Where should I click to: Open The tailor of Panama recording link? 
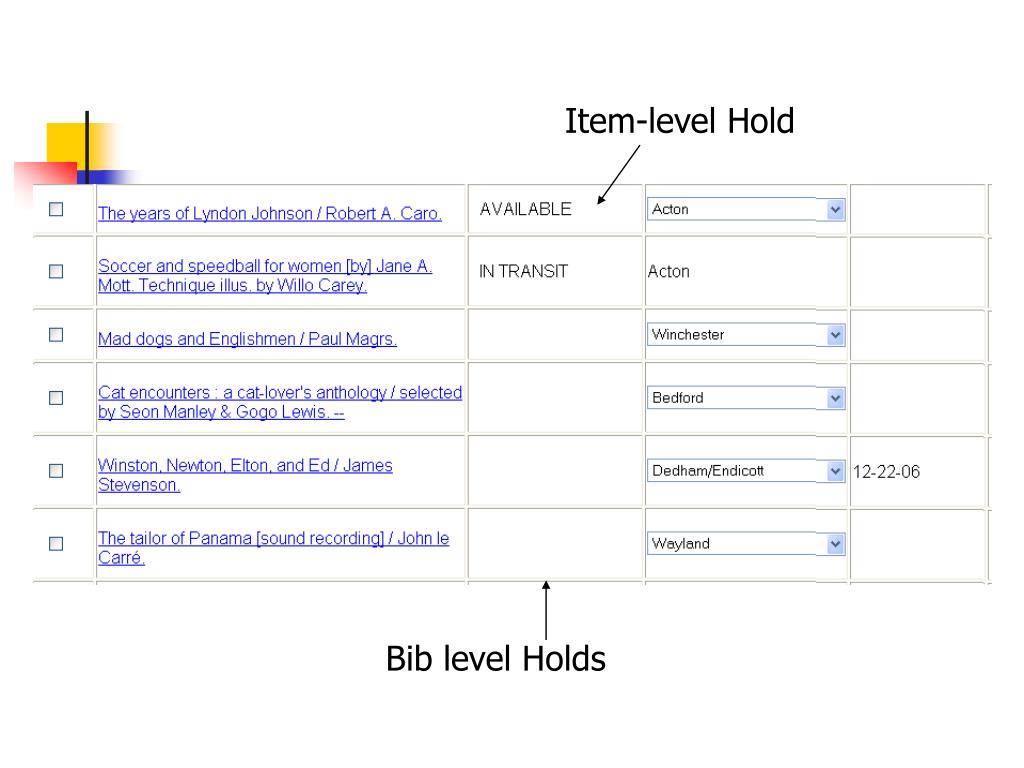(274, 548)
